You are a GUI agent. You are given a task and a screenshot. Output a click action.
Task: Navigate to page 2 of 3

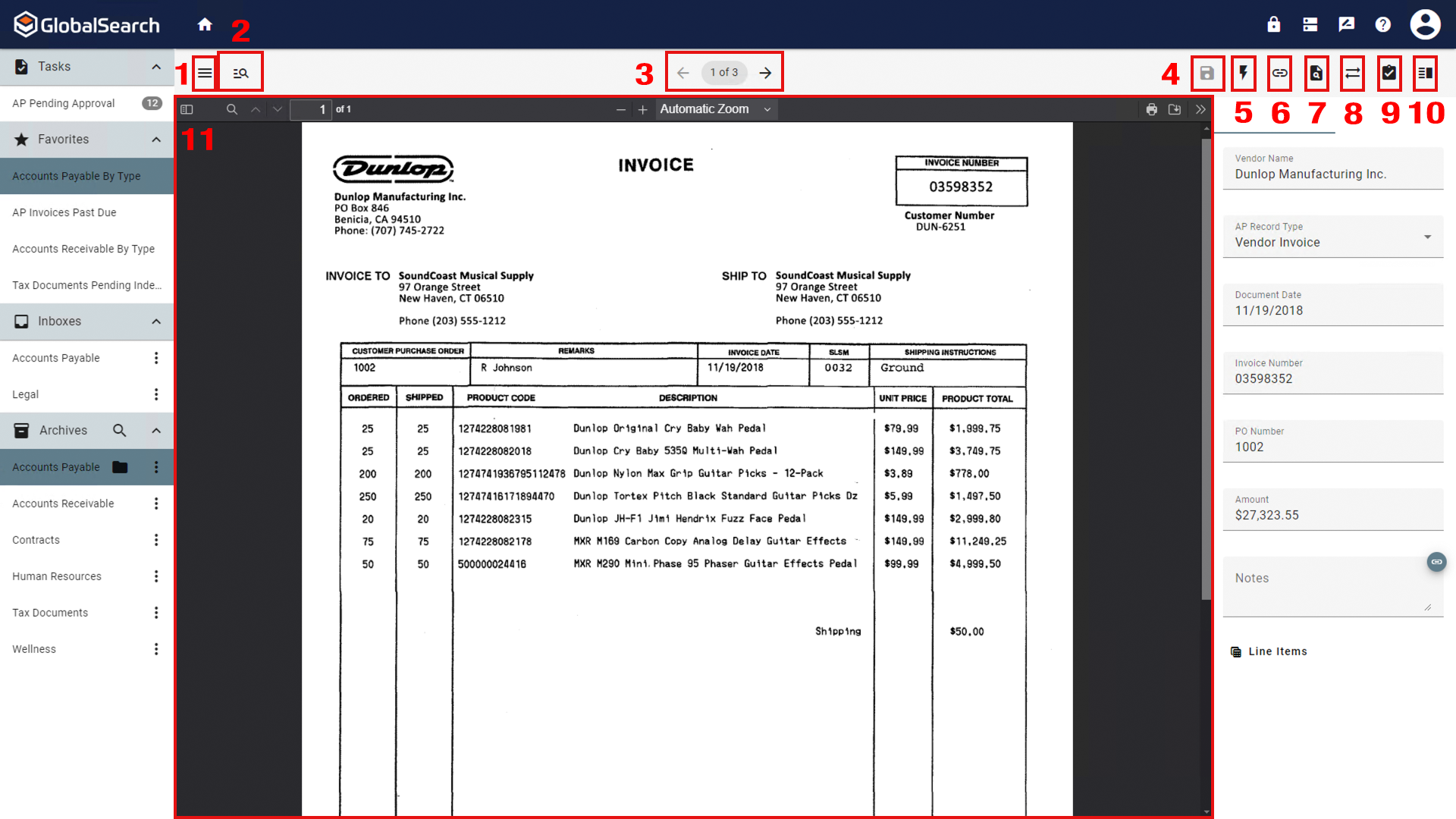[x=765, y=72]
